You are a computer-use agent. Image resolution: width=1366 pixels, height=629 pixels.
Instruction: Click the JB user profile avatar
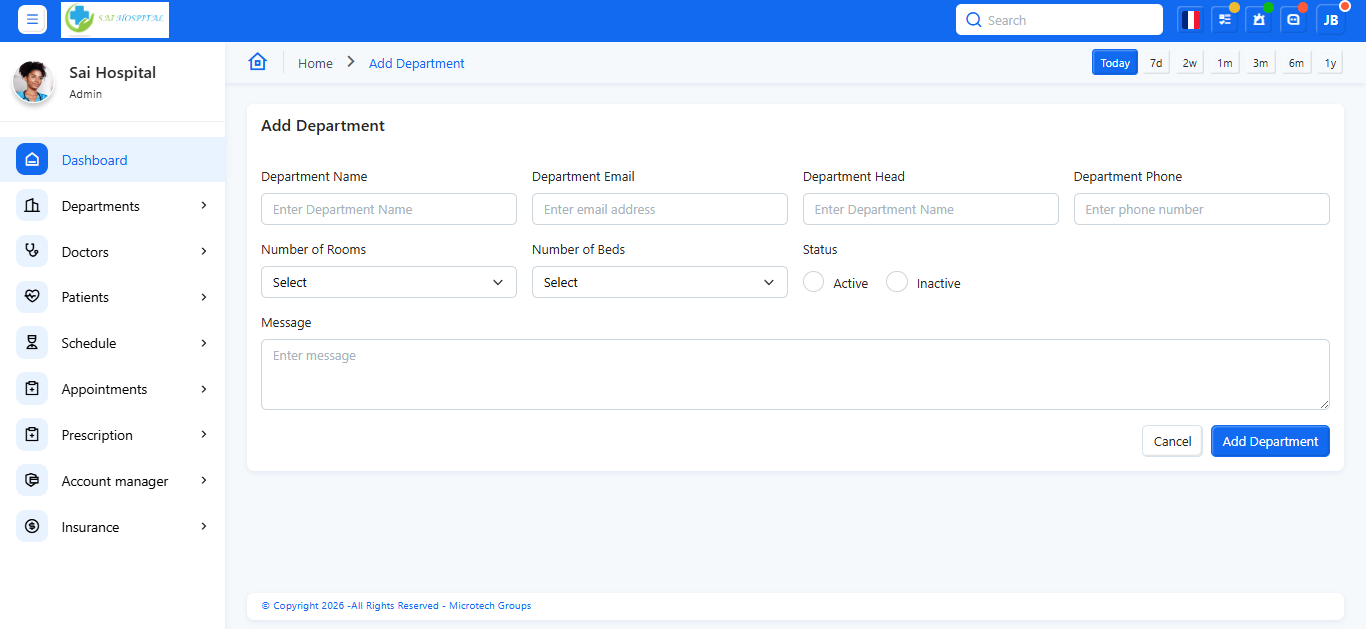(1331, 20)
